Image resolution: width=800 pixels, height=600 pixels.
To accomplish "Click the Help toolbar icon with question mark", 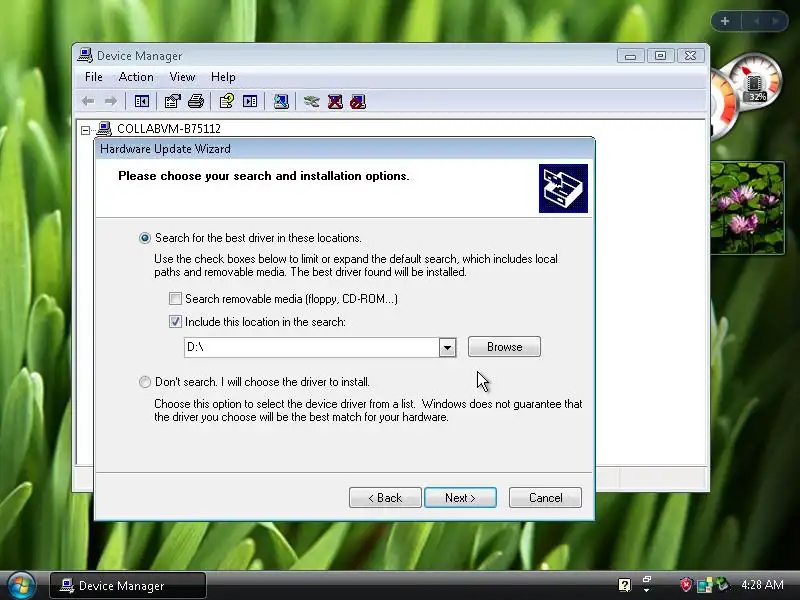I will click(x=227, y=102).
